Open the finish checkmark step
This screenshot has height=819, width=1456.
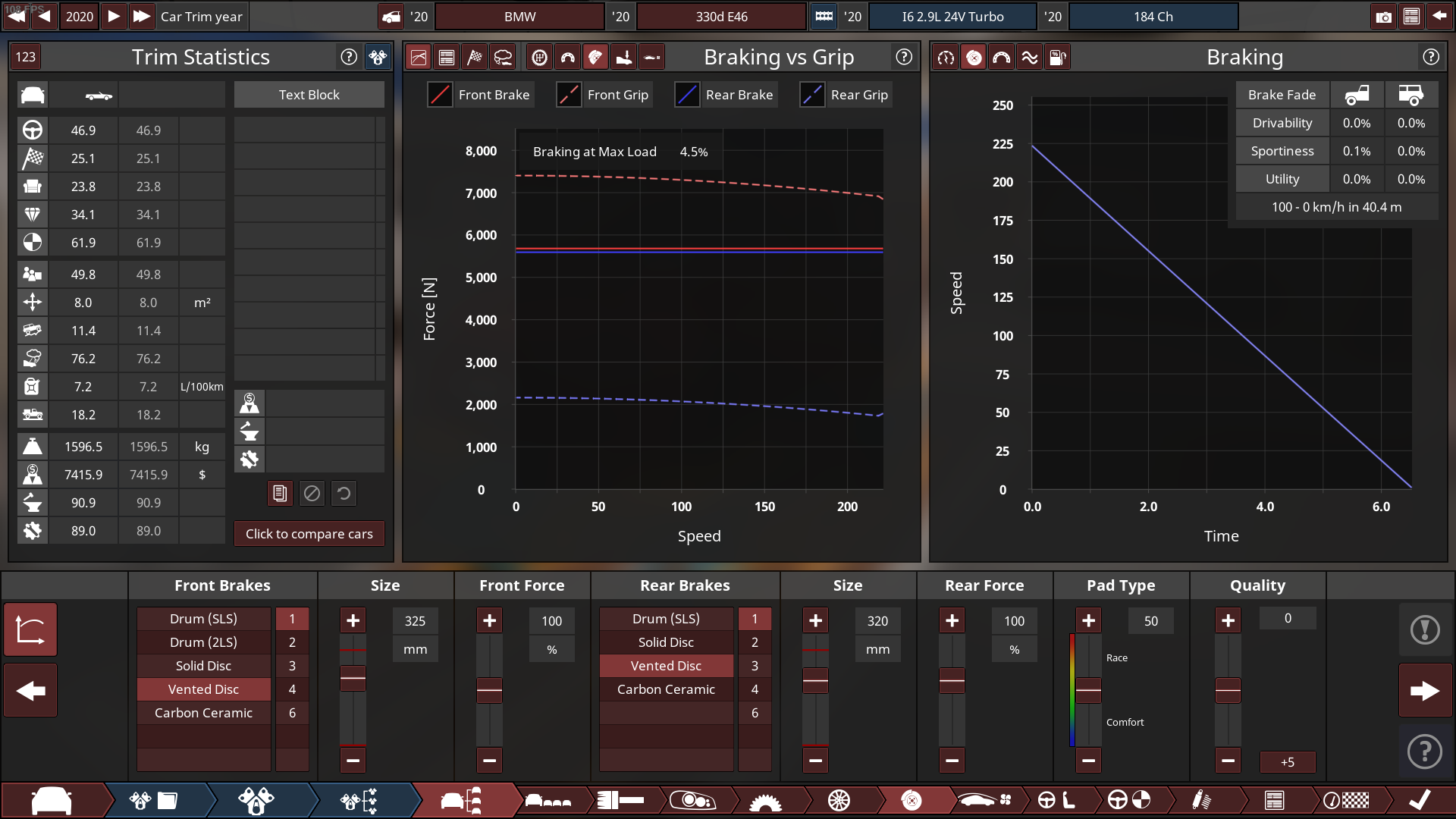(x=1420, y=800)
